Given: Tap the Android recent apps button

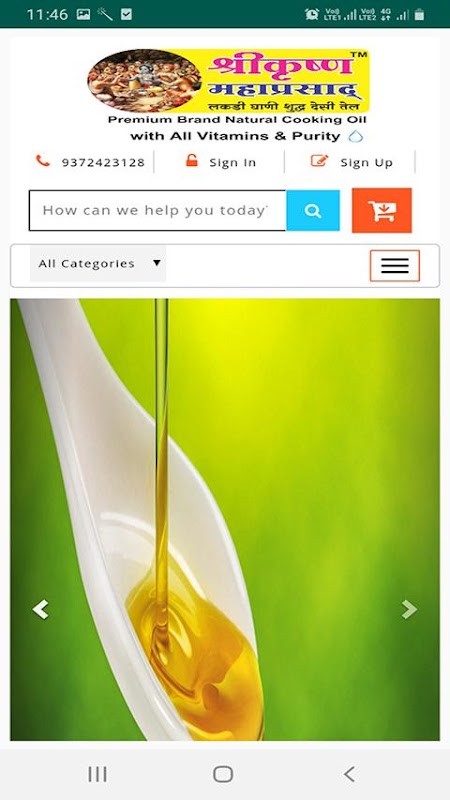Looking at the screenshot, I should click(97, 774).
